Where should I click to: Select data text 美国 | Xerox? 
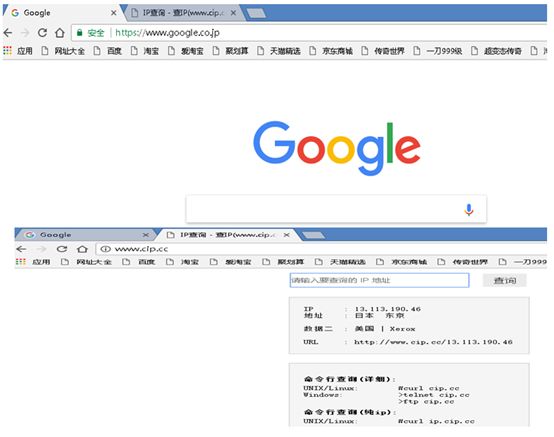[x=385, y=329]
